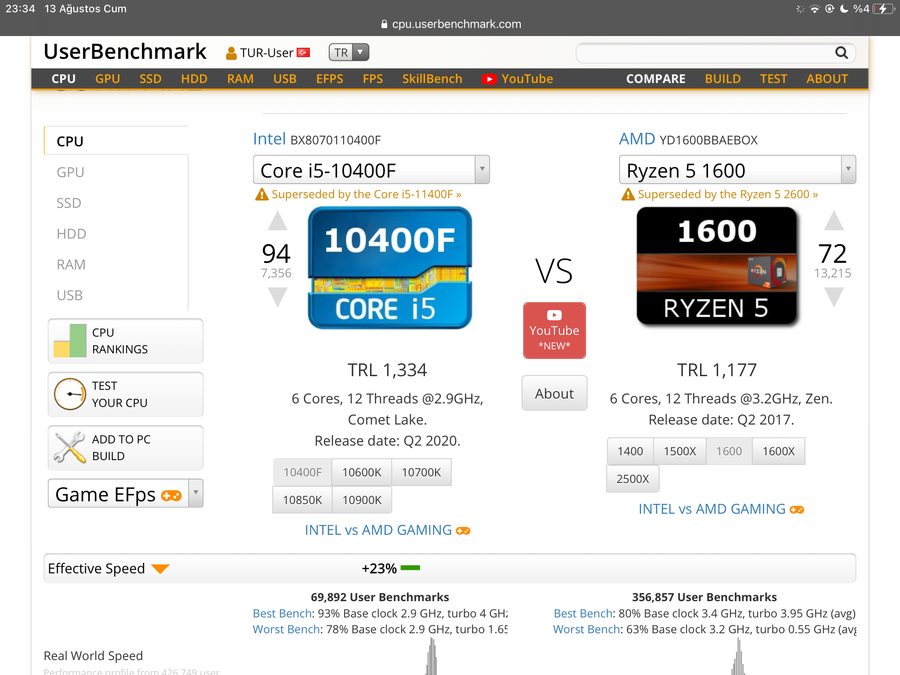This screenshot has width=900, height=675.
Task: Click the orange Effective Speed triangle
Action: pyautogui.click(x=160, y=569)
